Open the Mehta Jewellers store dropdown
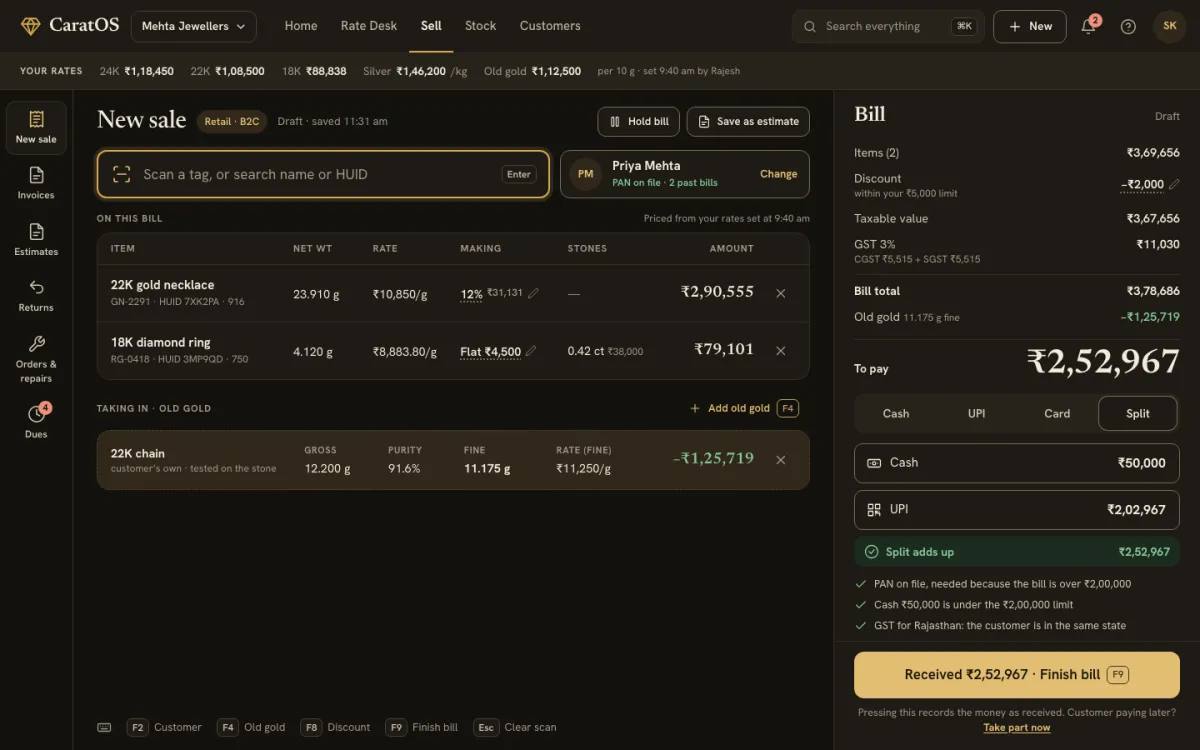Screen dimensions: 1200x750 tap(194, 26)
